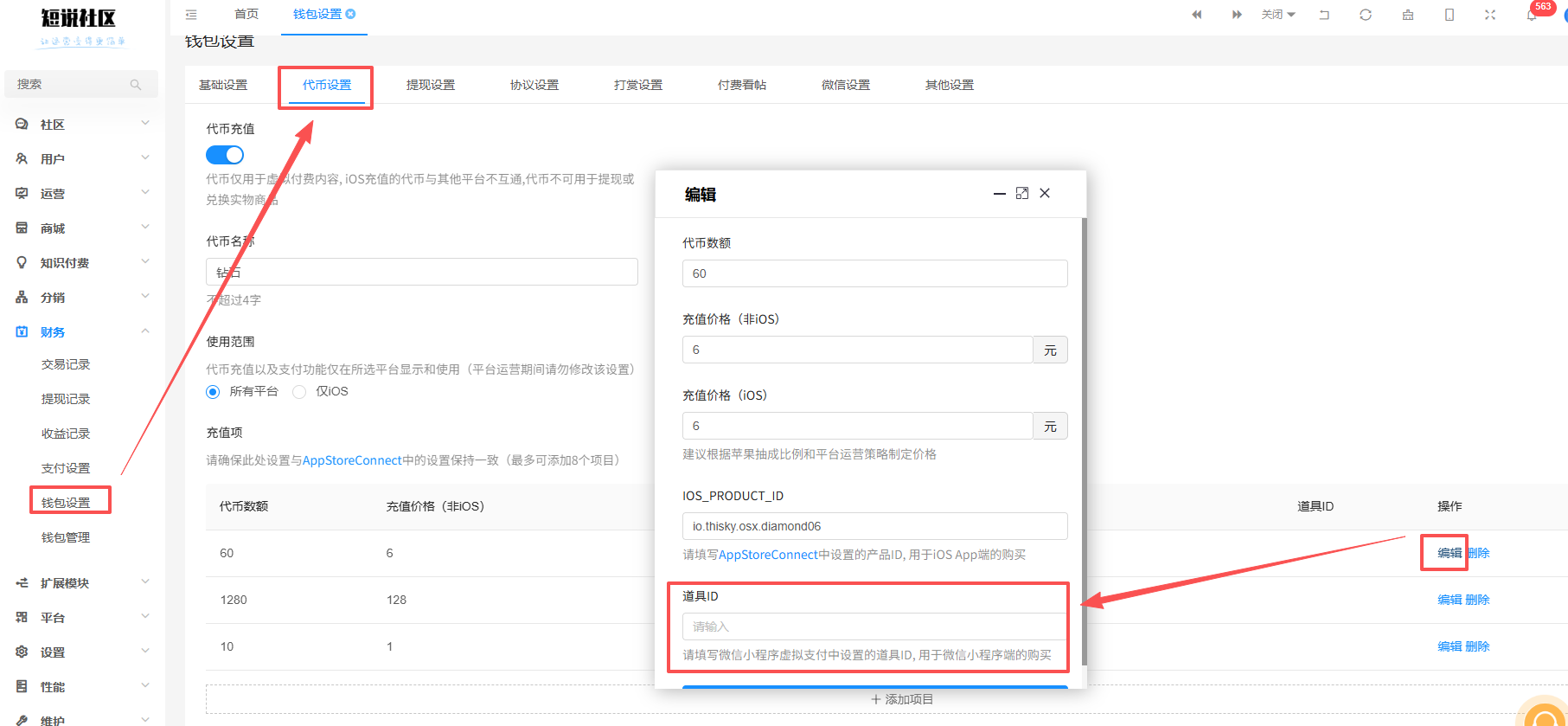The image size is (1568, 726).
Task: Switch to the 付费看帖 tab
Action: click(742, 85)
